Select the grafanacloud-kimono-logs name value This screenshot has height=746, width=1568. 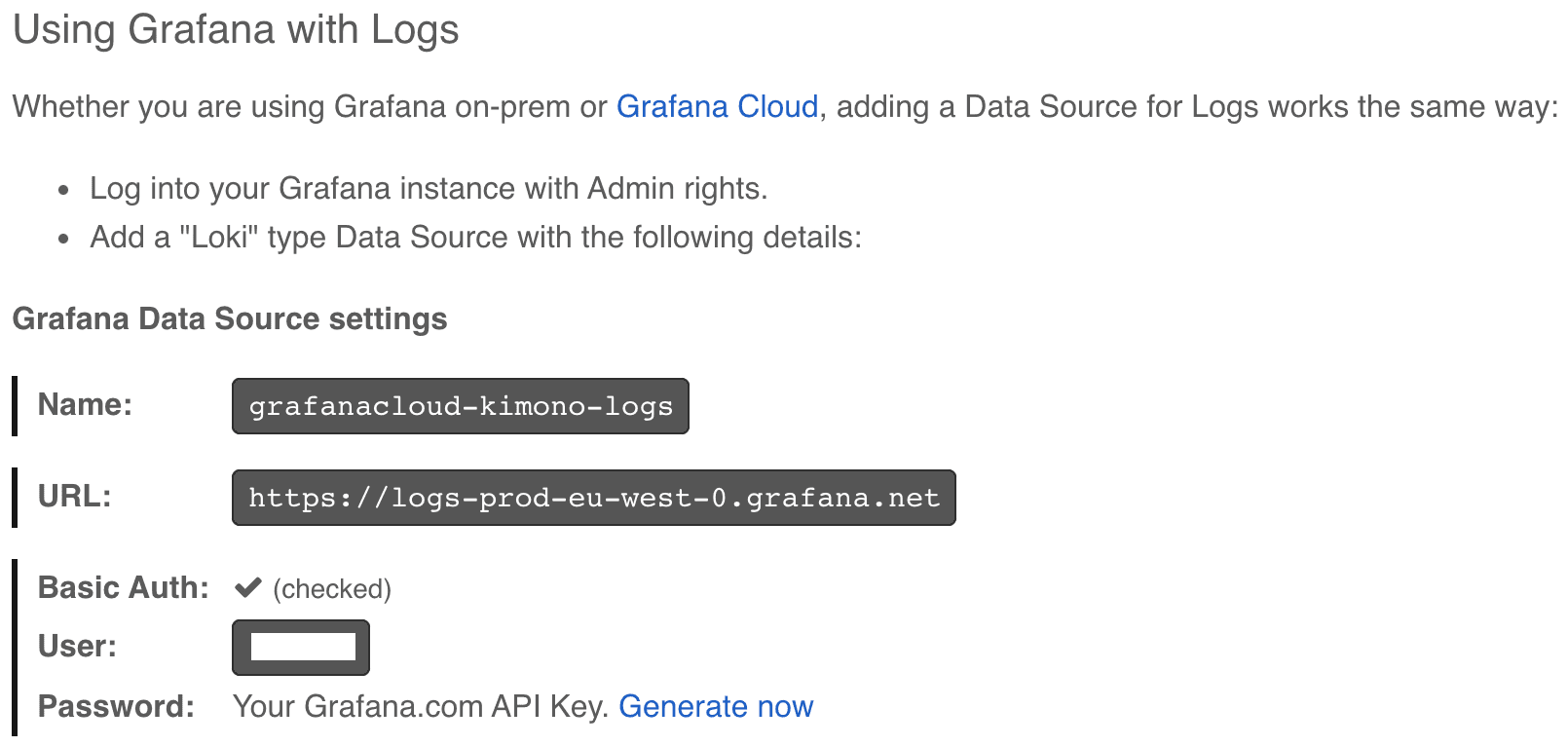461,406
